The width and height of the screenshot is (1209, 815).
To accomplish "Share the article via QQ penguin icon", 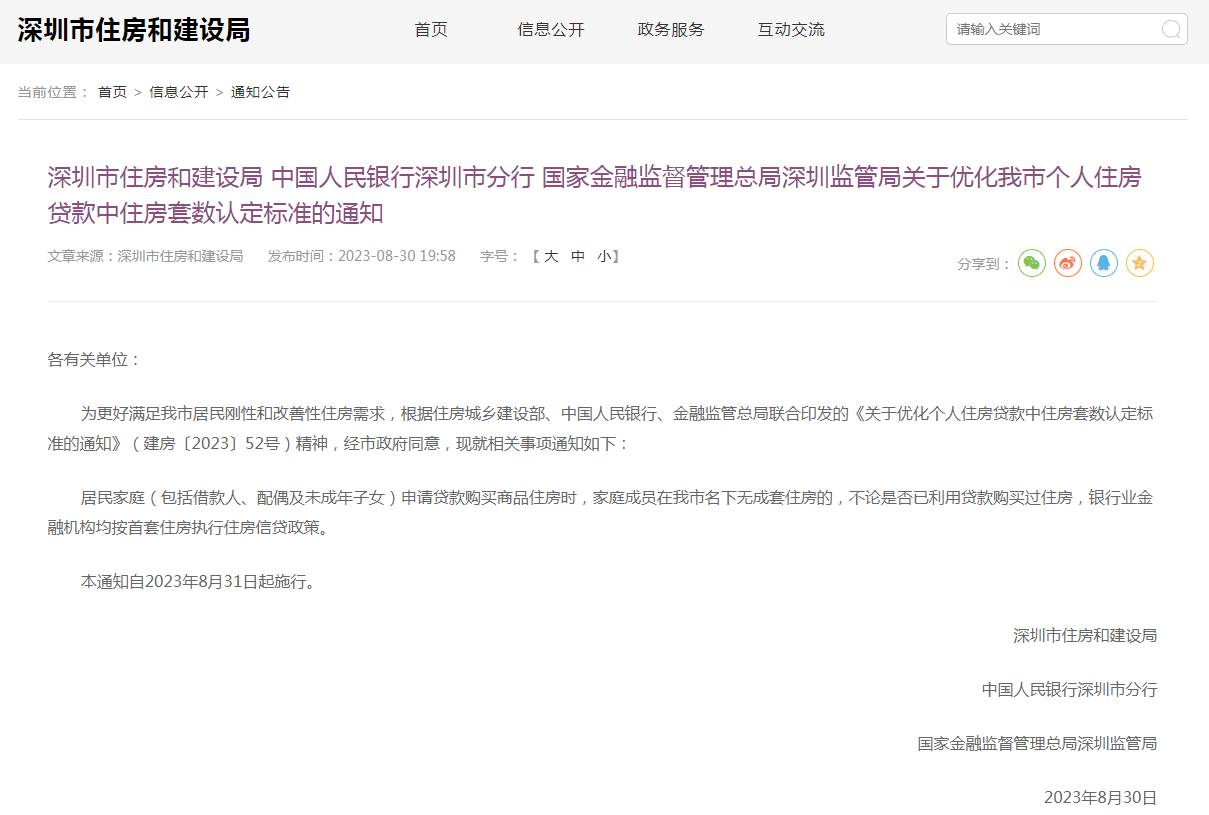I will [1103, 264].
